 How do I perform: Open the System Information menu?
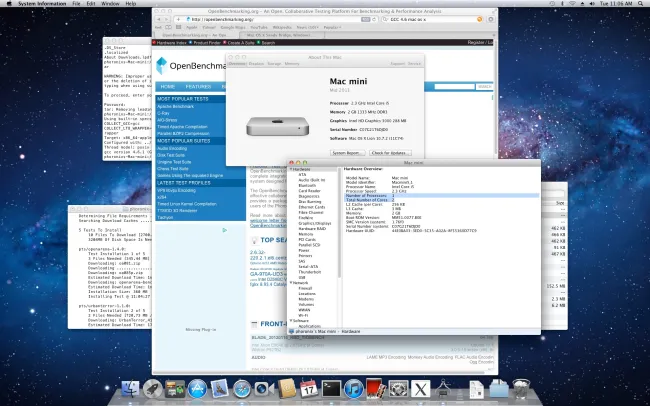pos(42,3)
